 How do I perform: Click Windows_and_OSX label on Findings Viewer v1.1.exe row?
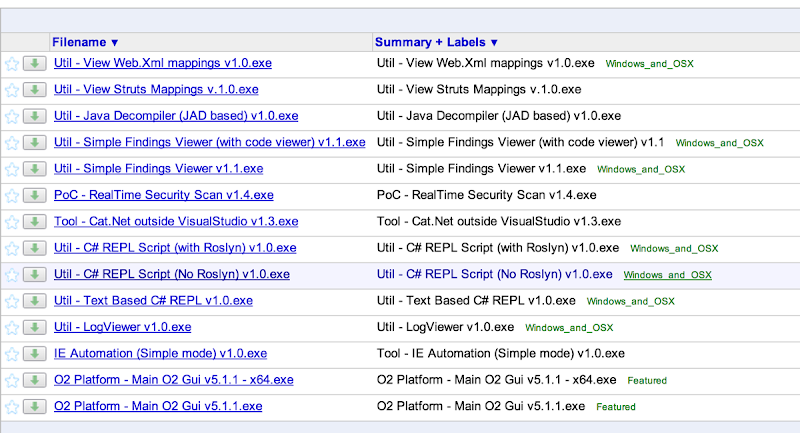641,170
